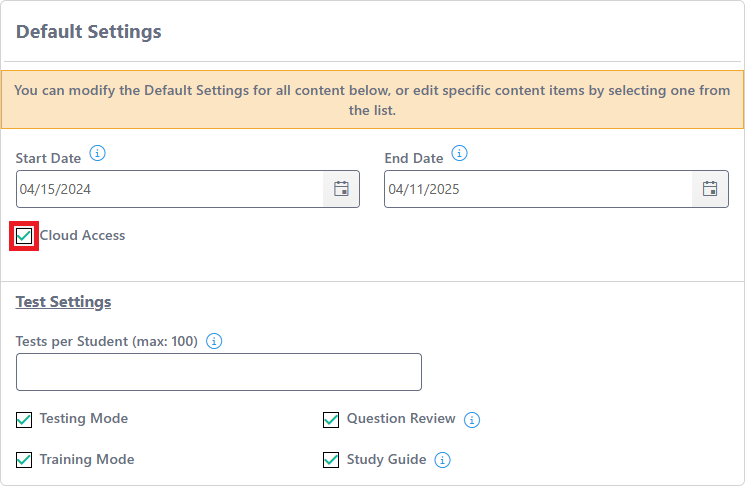Open the End Date calendar picker

(710, 189)
